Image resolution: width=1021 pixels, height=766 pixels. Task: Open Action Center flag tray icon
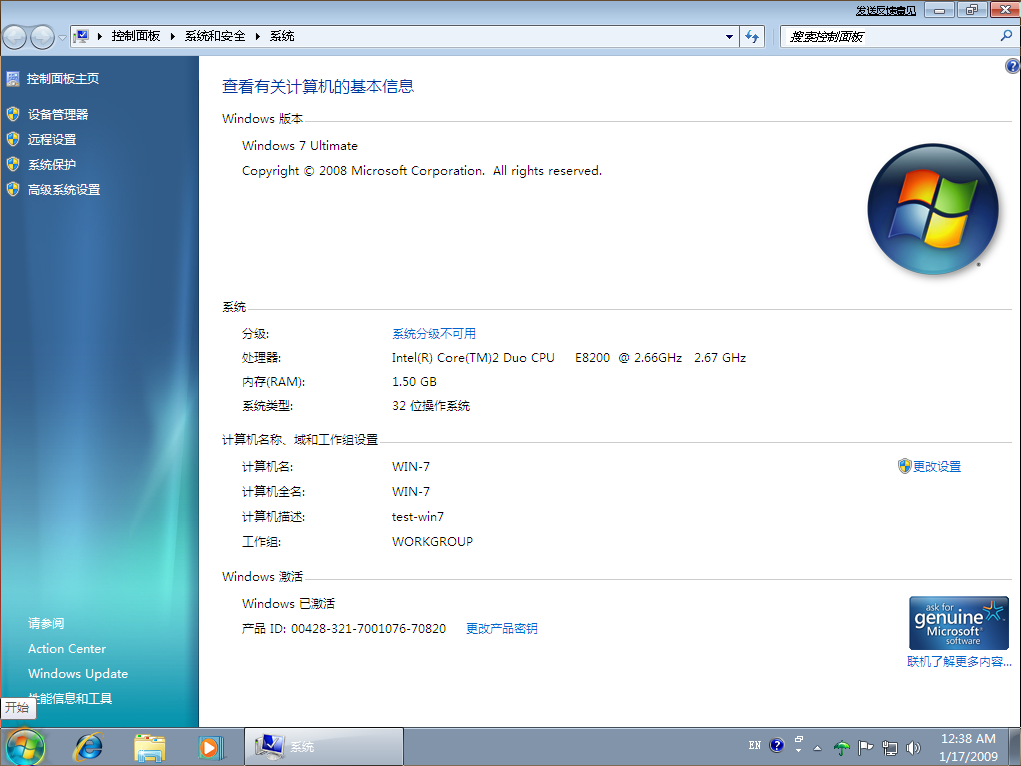point(865,748)
